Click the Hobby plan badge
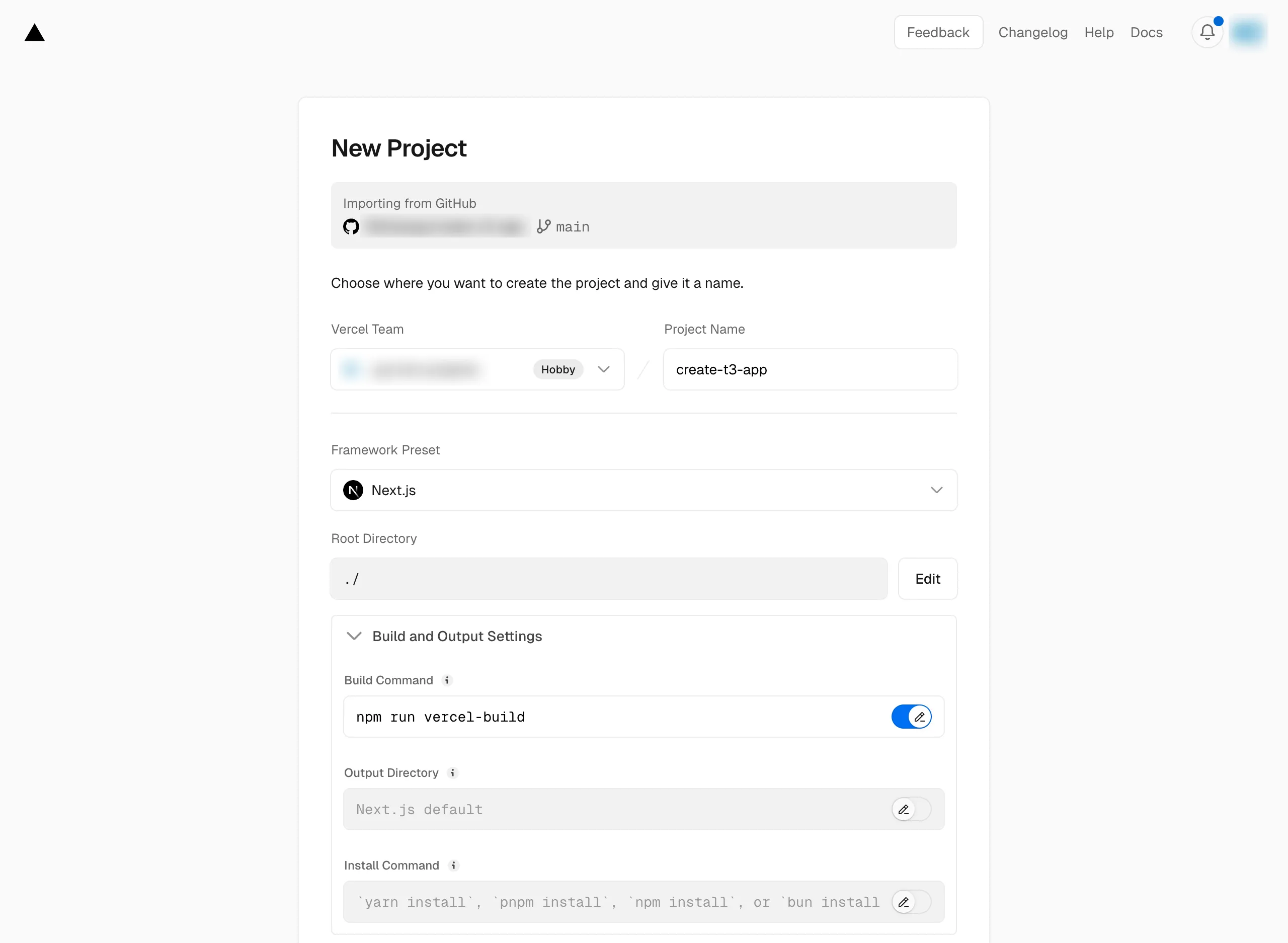Screen dimensions: 1288x943 click(x=558, y=369)
